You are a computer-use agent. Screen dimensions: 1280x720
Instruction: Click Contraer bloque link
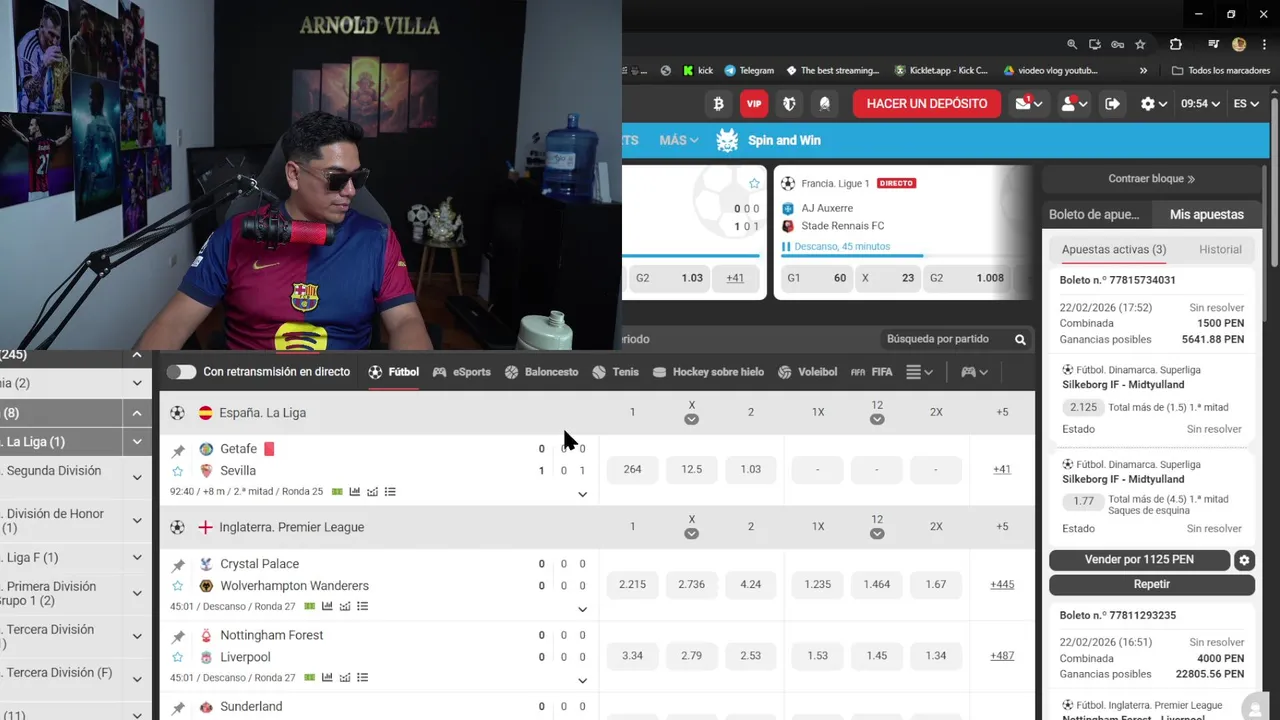tap(1152, 179)
